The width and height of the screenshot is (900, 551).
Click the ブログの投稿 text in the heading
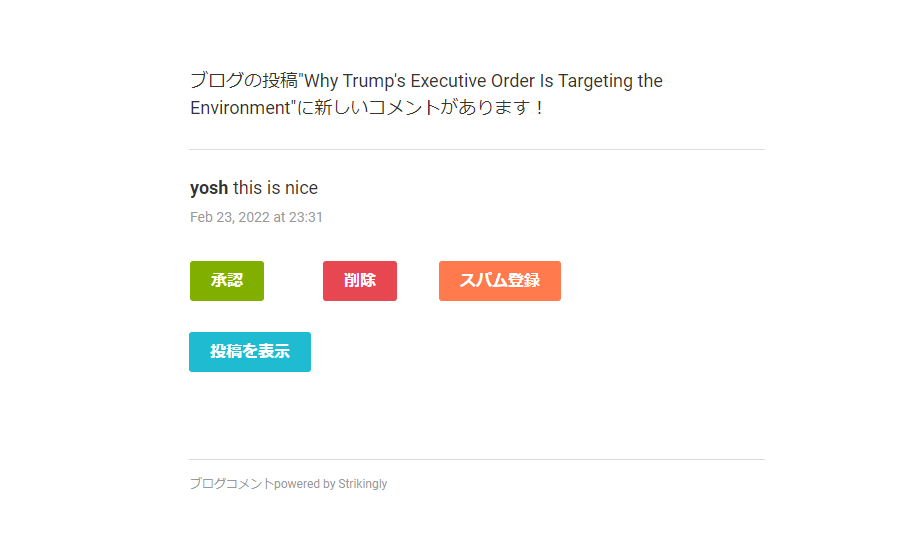pyautogui.click(x=244, y=81)
